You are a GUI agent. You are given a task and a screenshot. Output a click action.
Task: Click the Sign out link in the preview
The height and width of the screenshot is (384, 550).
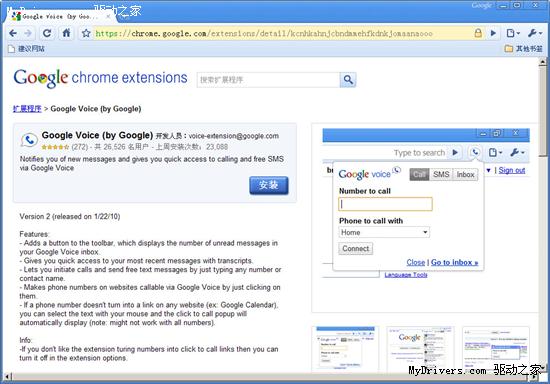(512, 170)
